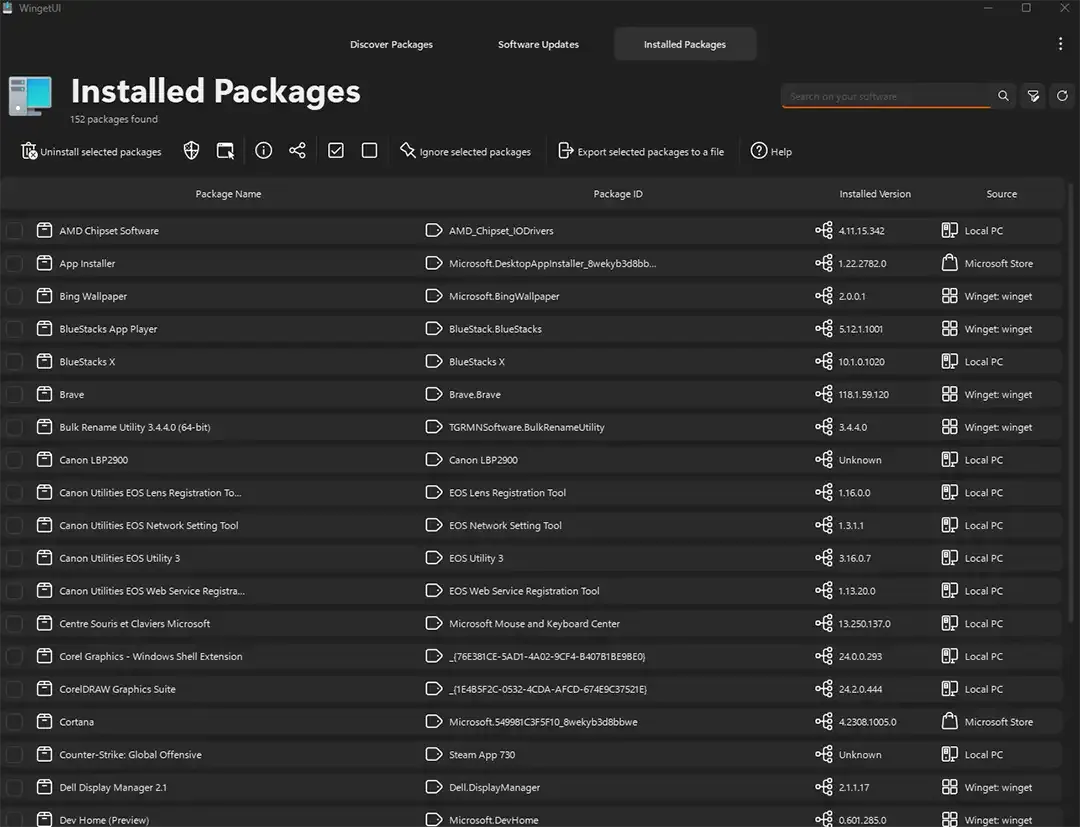Screen dimensions: 1080x827
Task: Tick the Bing Wallpaper checkbox
Action: click(14, 296)
